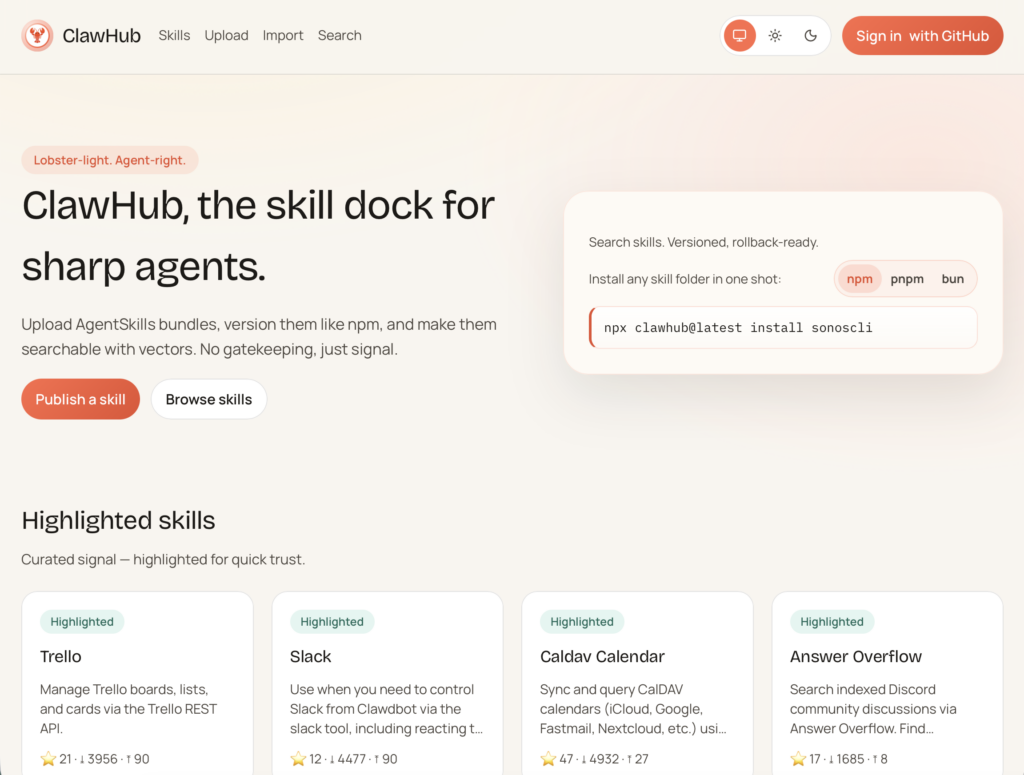Choose npm package manager option
The height and width of the screenshot is (775, 1024).
[859, 279]
